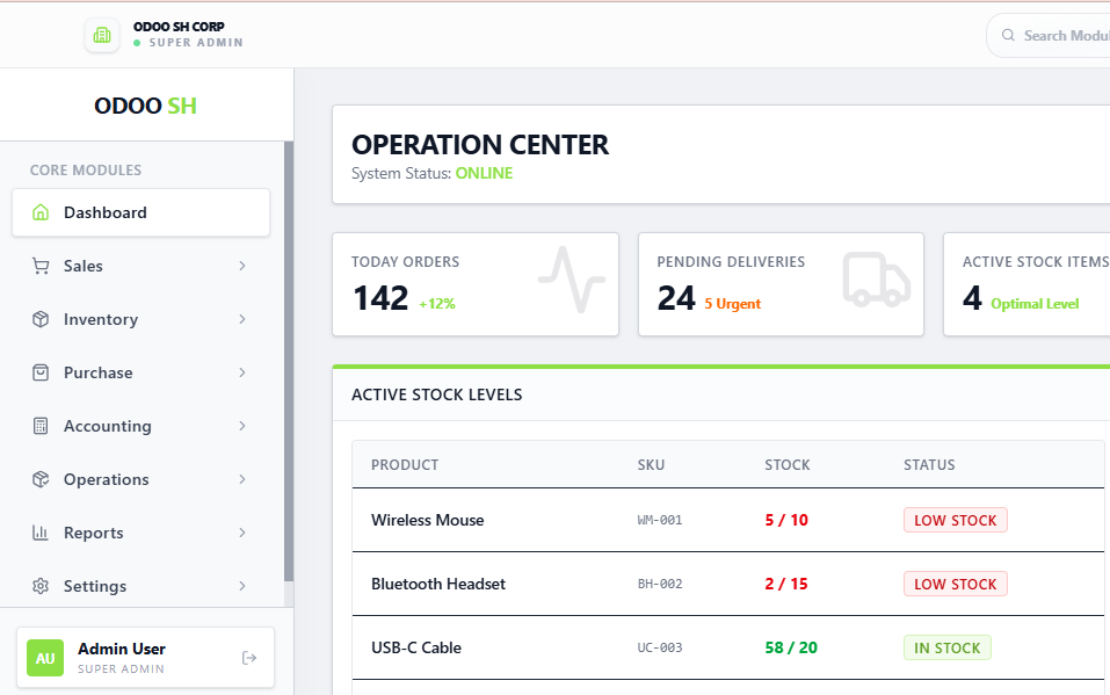Click the ACTIVE STOCK LEVELS heading
Viewport: 1110px width, 695px height.
[437, 395]
